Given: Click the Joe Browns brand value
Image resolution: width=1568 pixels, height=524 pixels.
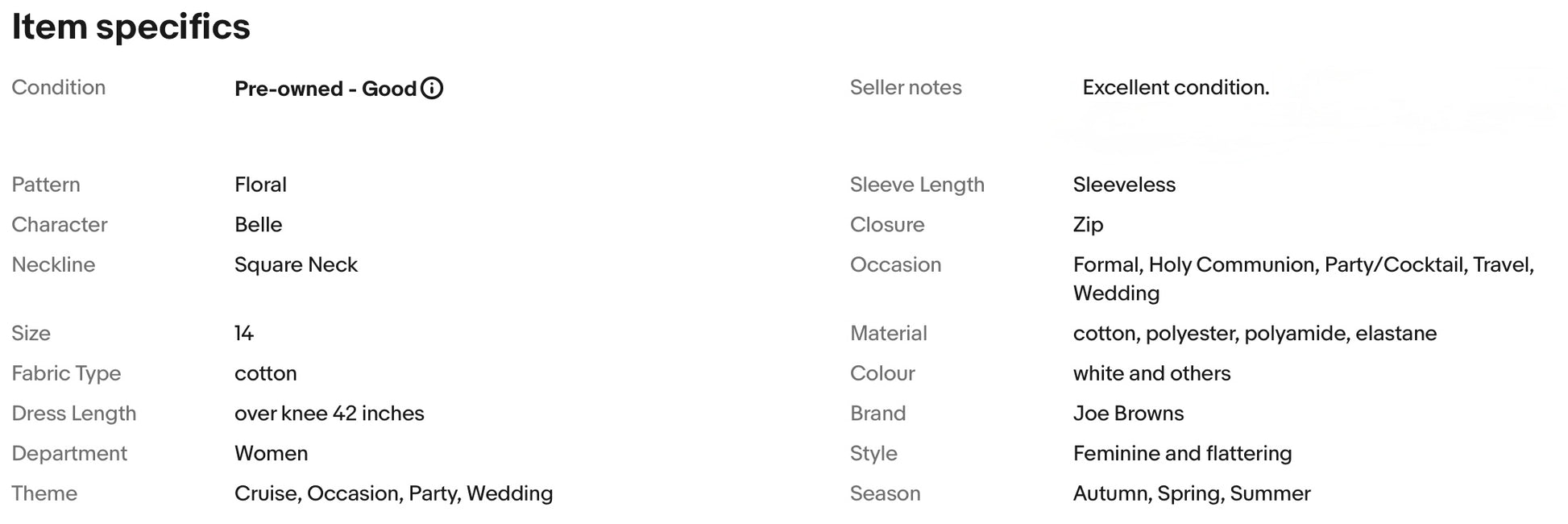Looking at the screenshot, I should coord(1127,414).
